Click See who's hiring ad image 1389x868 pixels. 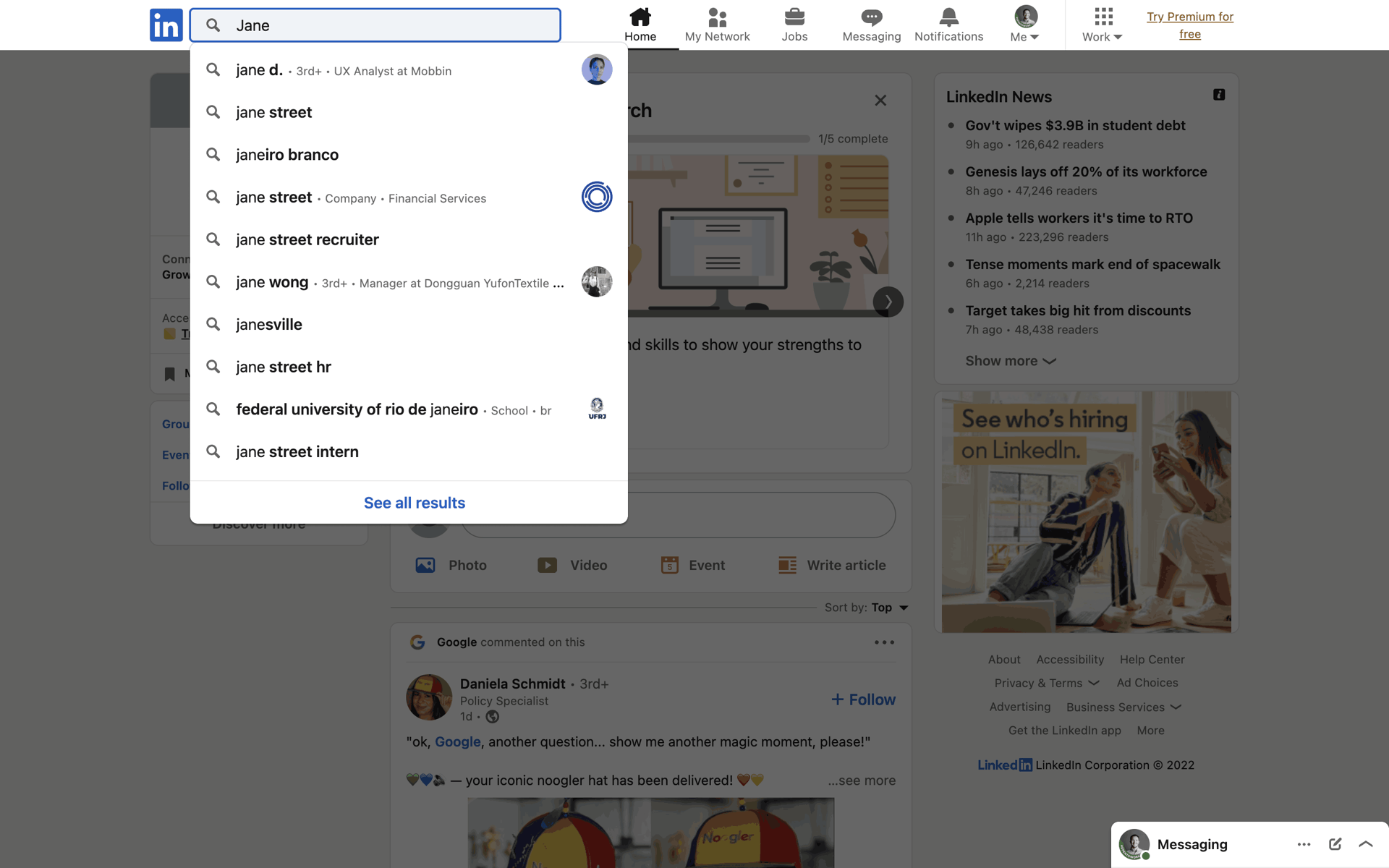coord(1086,512)
